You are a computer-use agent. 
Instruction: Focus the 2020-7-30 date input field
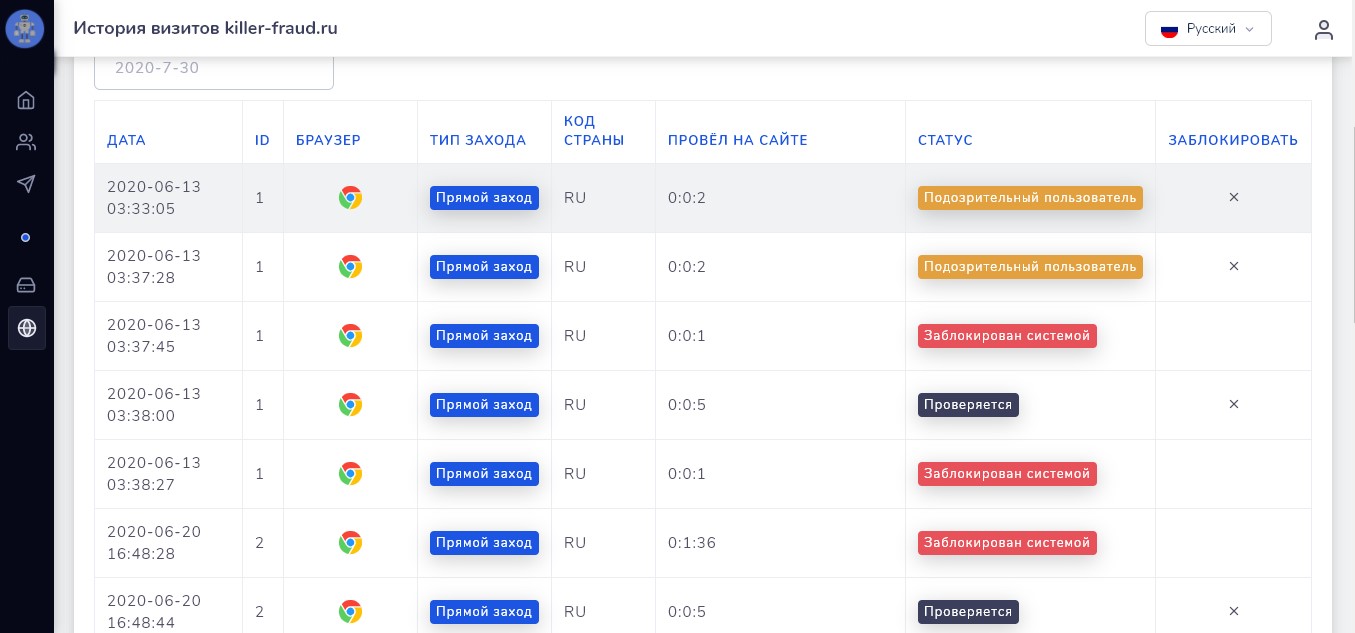214,69
